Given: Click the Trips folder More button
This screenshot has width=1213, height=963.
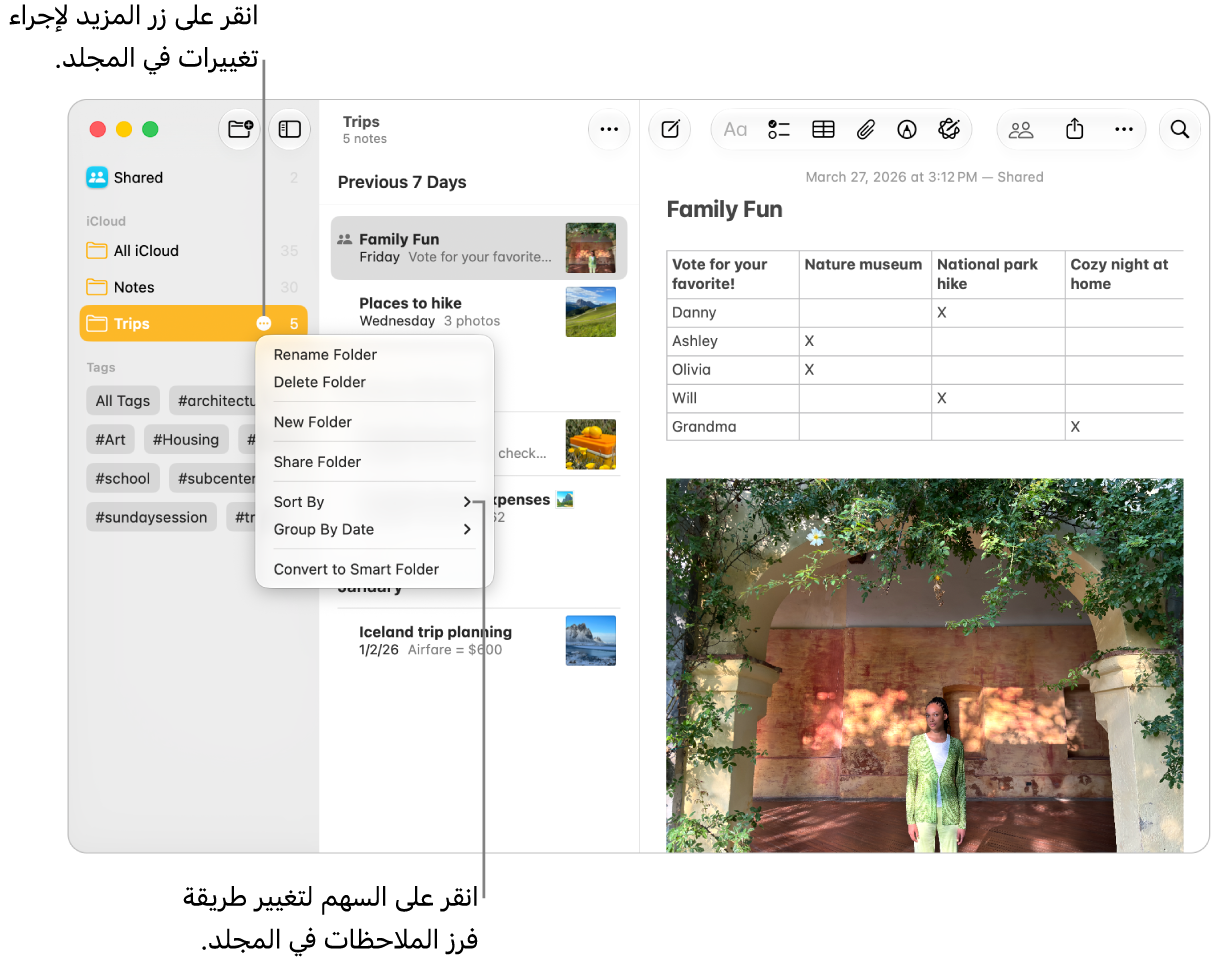Looking at the screenshot, I should pyautogui.click(x=263, y=324).
